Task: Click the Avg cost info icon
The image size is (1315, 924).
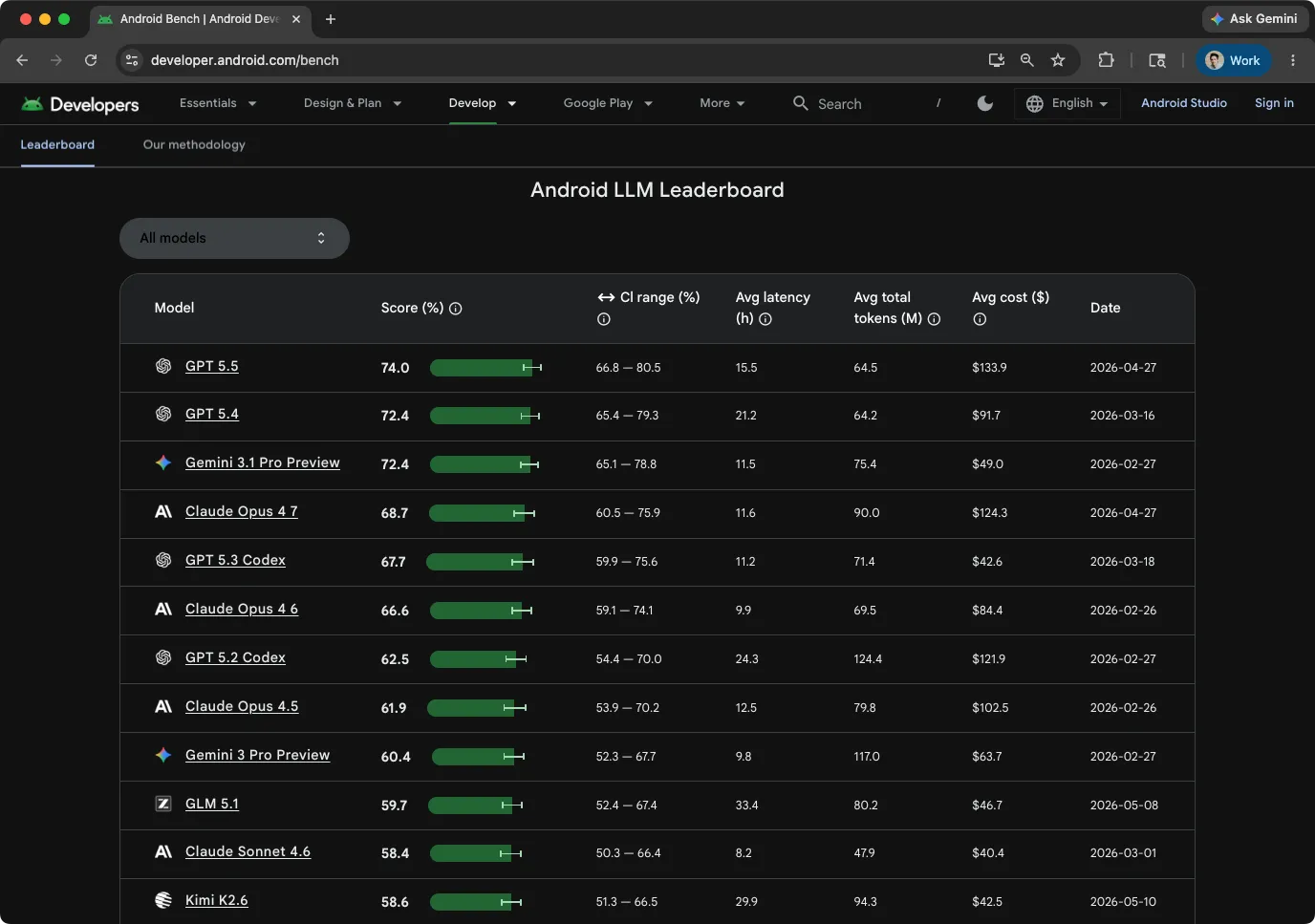Action: pos(980,319)
